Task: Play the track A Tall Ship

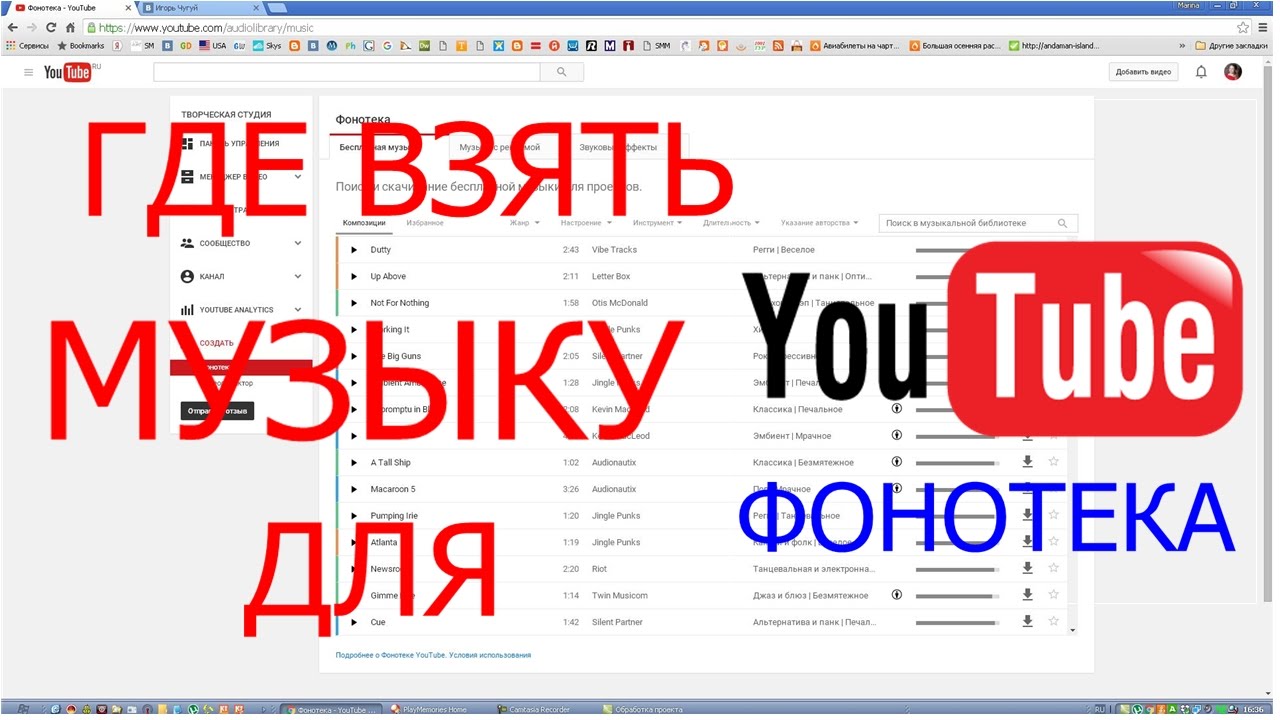Action: [x=354, y=463]
